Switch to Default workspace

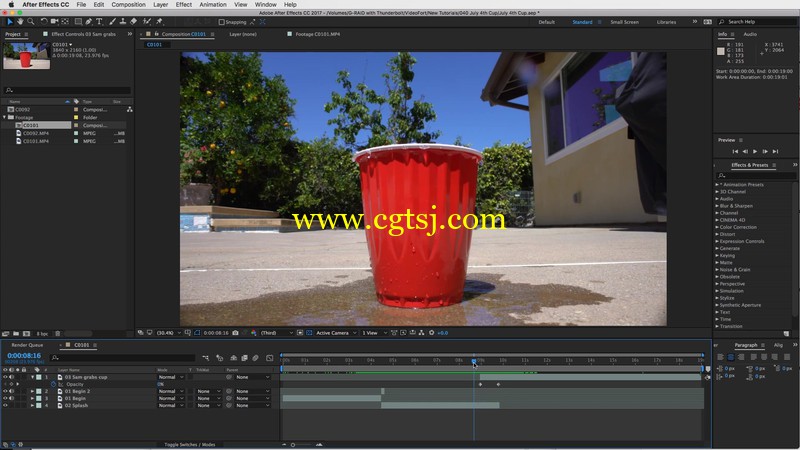(x=546, y=22)
